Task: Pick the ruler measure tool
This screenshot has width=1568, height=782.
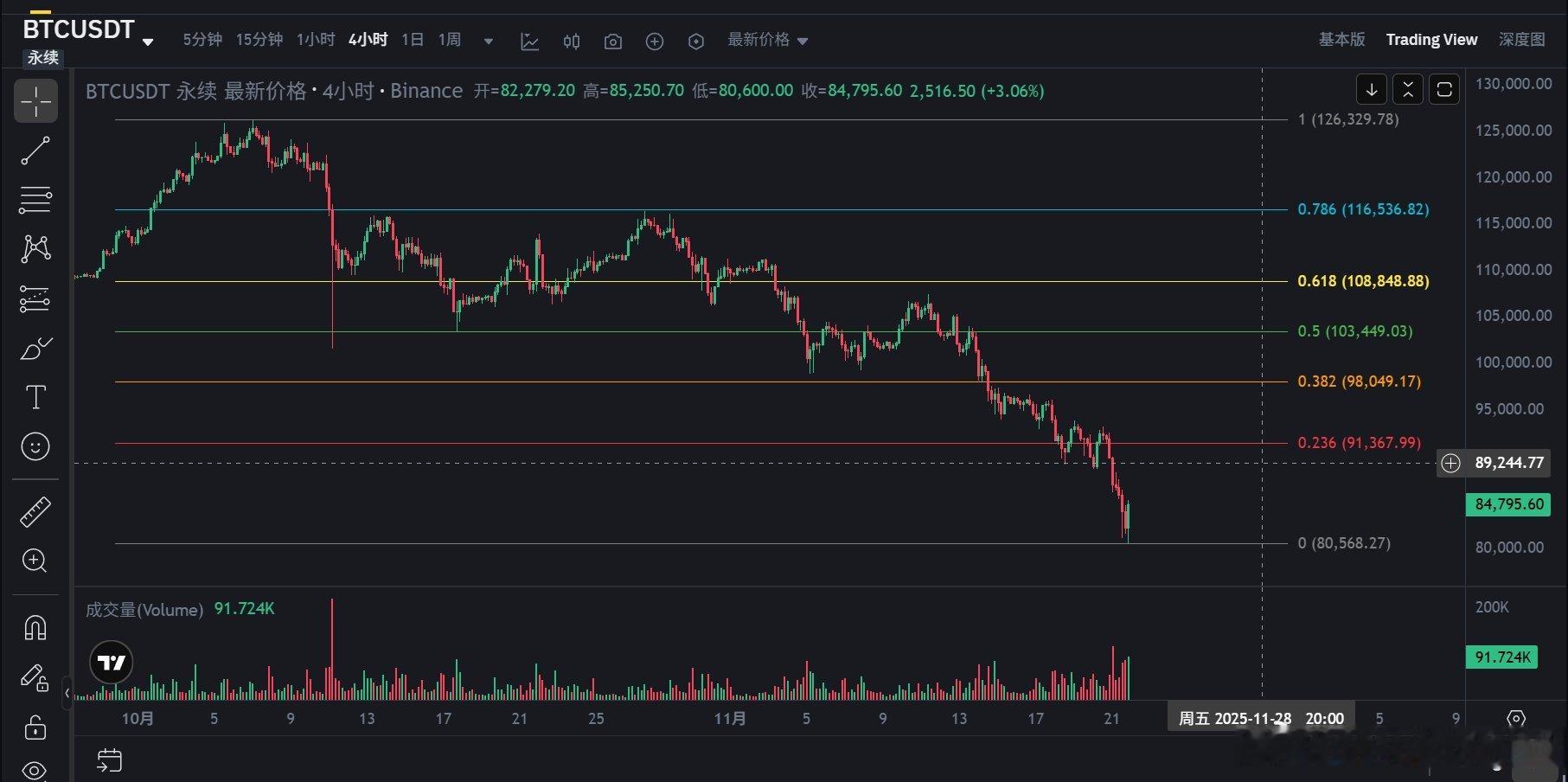Action: pos(35,512)
